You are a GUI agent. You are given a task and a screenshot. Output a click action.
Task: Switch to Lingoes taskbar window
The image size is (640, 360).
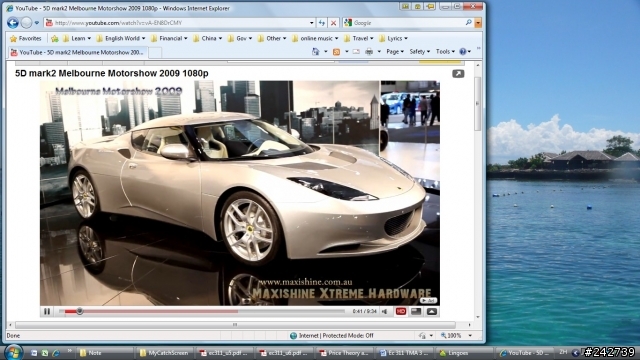click(x=465, y=353)
